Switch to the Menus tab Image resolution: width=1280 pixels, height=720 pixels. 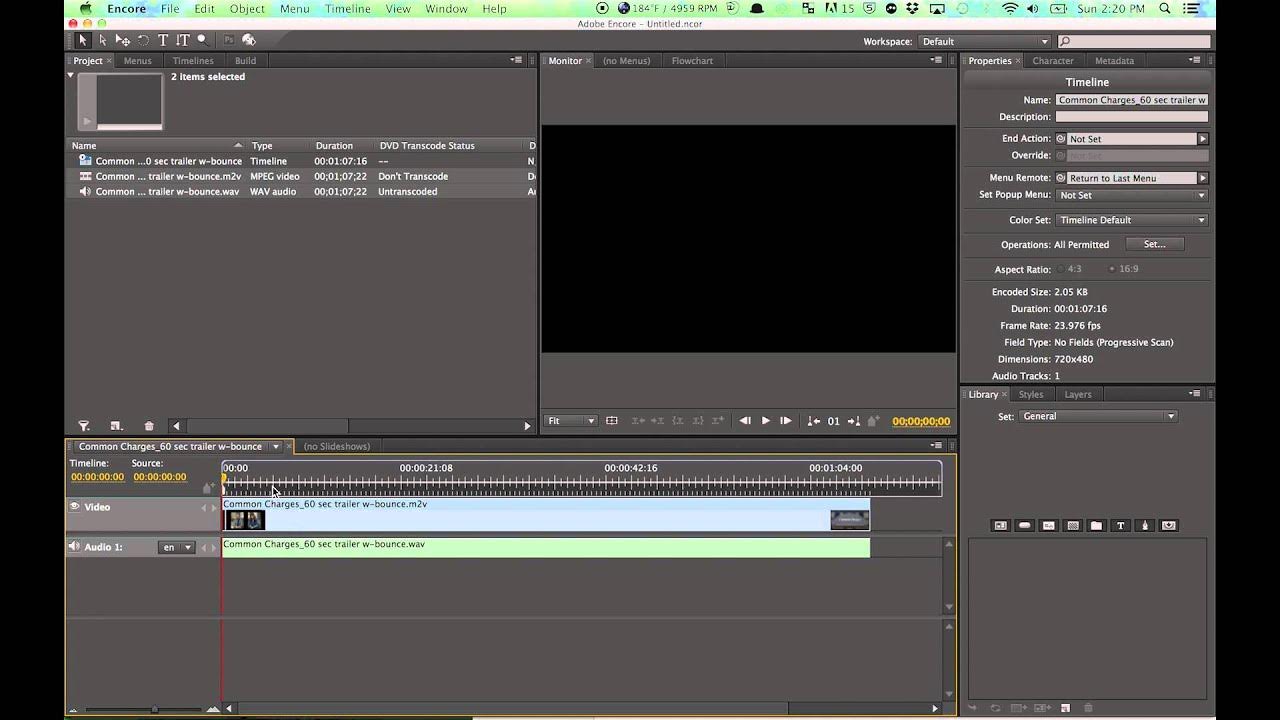[137, 61]
